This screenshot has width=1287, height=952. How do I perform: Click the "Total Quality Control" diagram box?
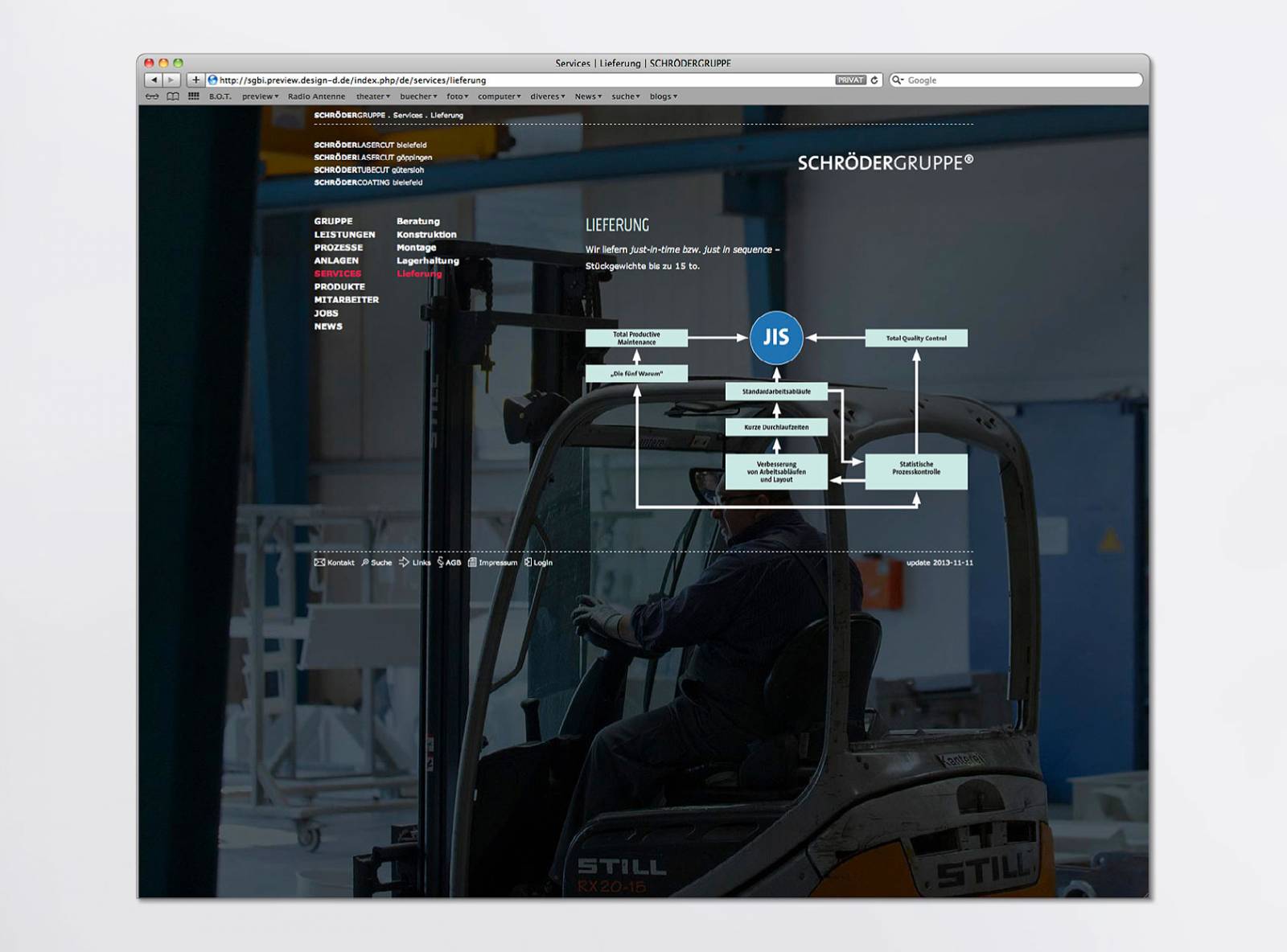coord(916,339)
